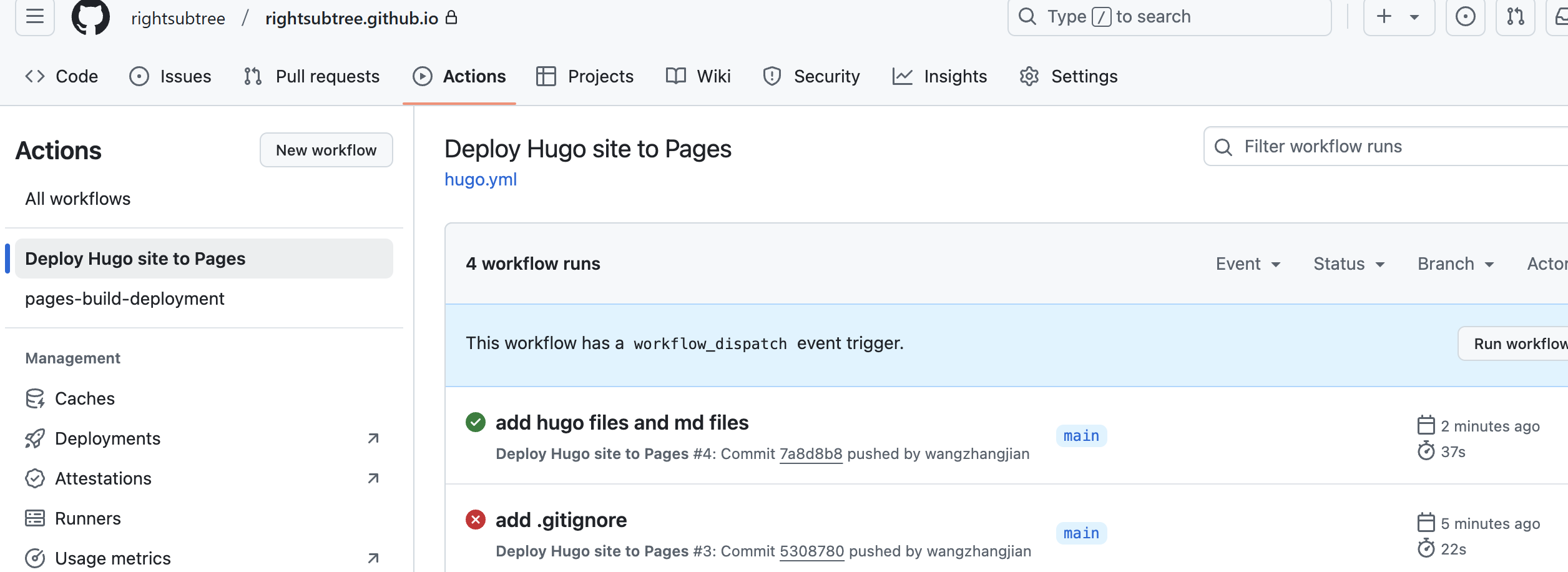Open the Insights tab

[939, 76]
